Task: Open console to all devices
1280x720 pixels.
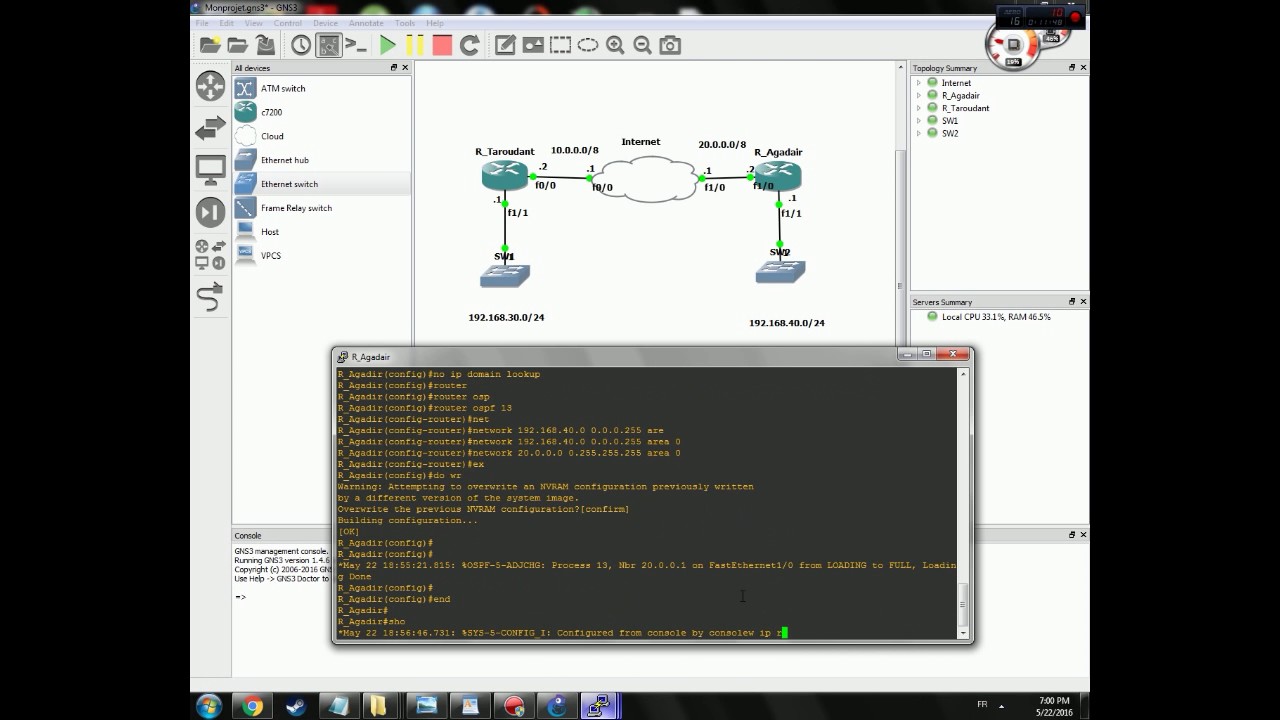Action: tap(356, 45)
